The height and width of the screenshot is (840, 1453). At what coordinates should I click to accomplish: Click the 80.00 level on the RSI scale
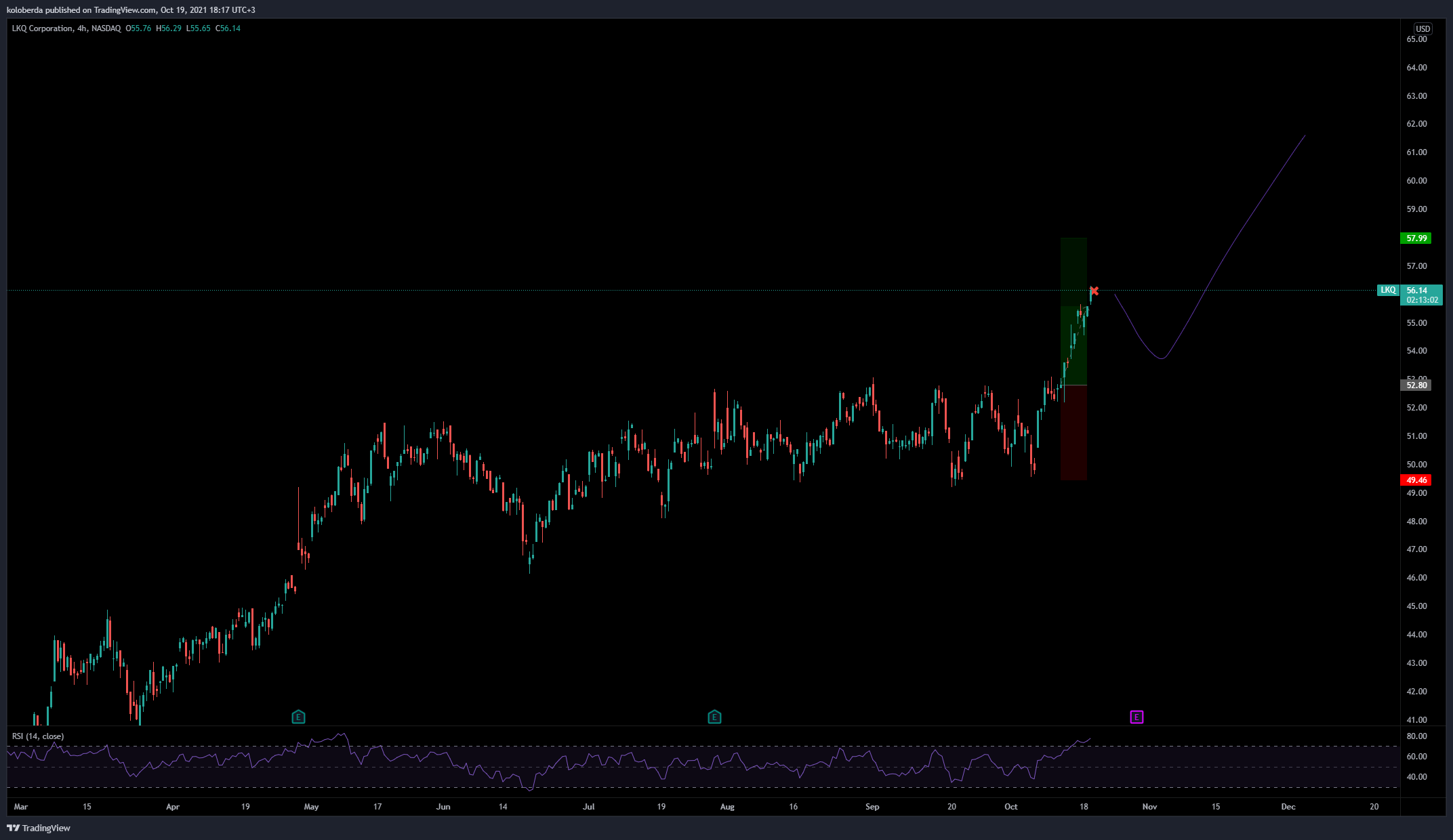1416,736
